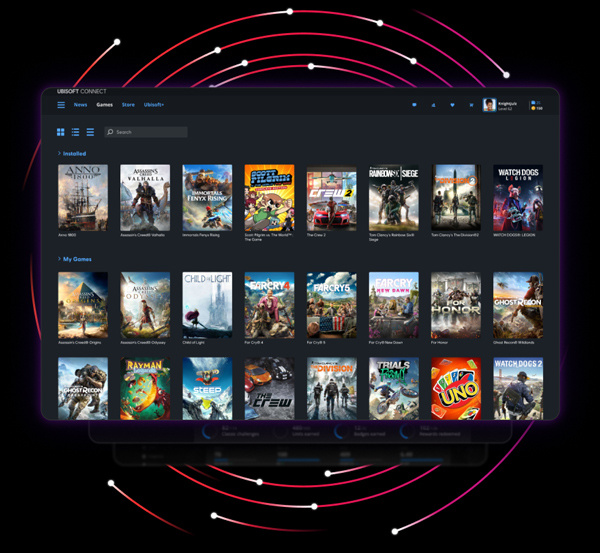Open UNO game cover
600x553 pixels.
coord(456,388)
